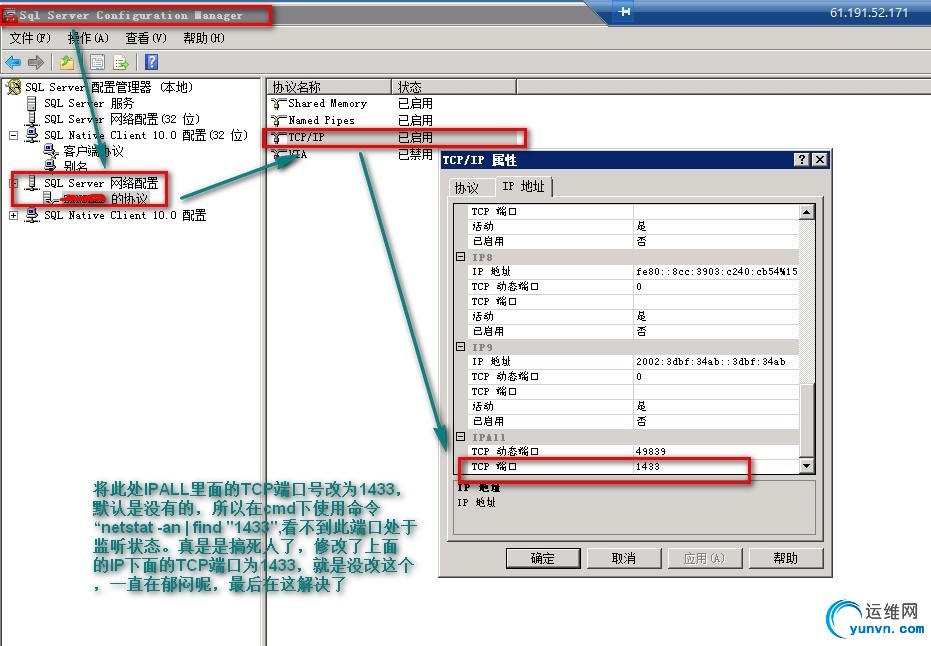The width and height of the screenshot is (931, 646).
Task: Click the IP8 group header label
Action: coord(482,257)
